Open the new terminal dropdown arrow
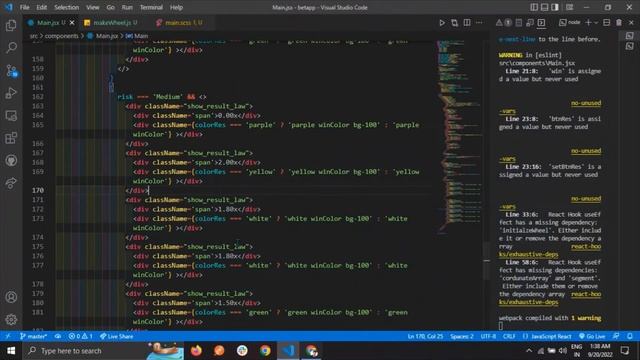Screen dimensions: 640x360 pyautogui.click(x=596, y=23)
